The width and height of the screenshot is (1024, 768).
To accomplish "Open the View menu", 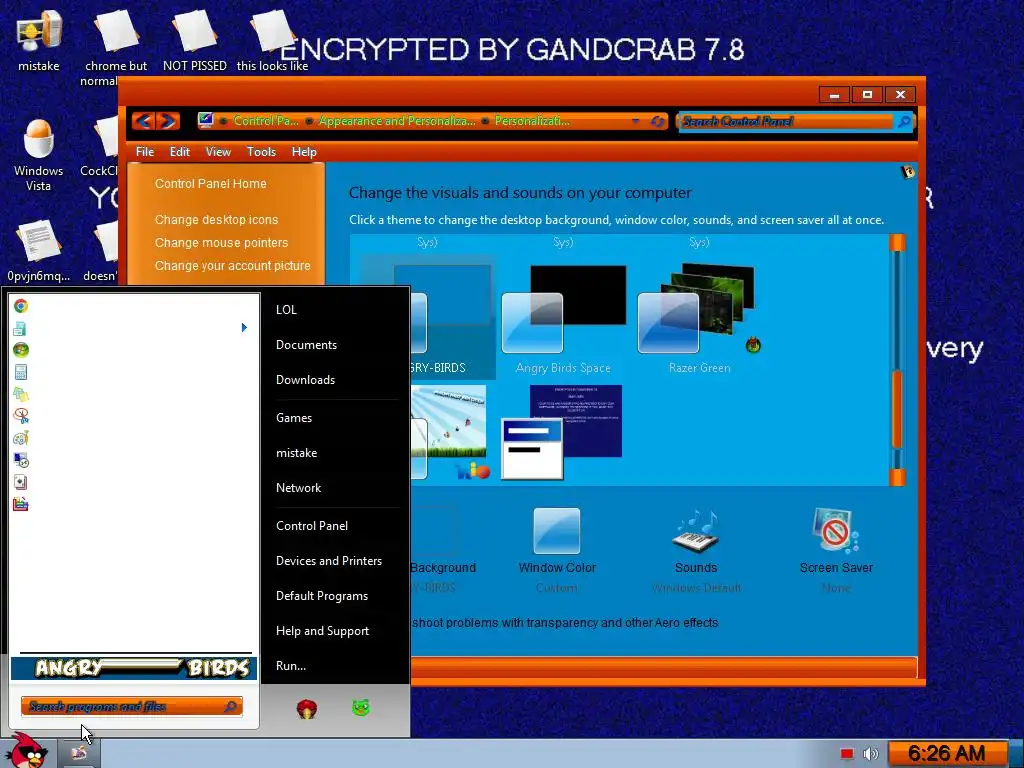I will (218, 152).
